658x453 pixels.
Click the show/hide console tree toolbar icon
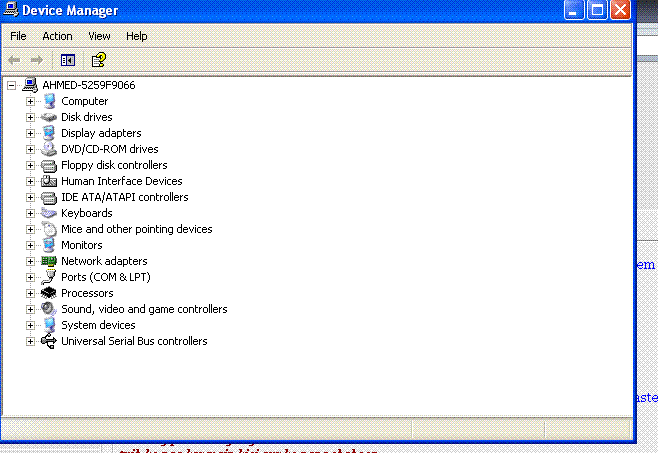coord(68,60)
